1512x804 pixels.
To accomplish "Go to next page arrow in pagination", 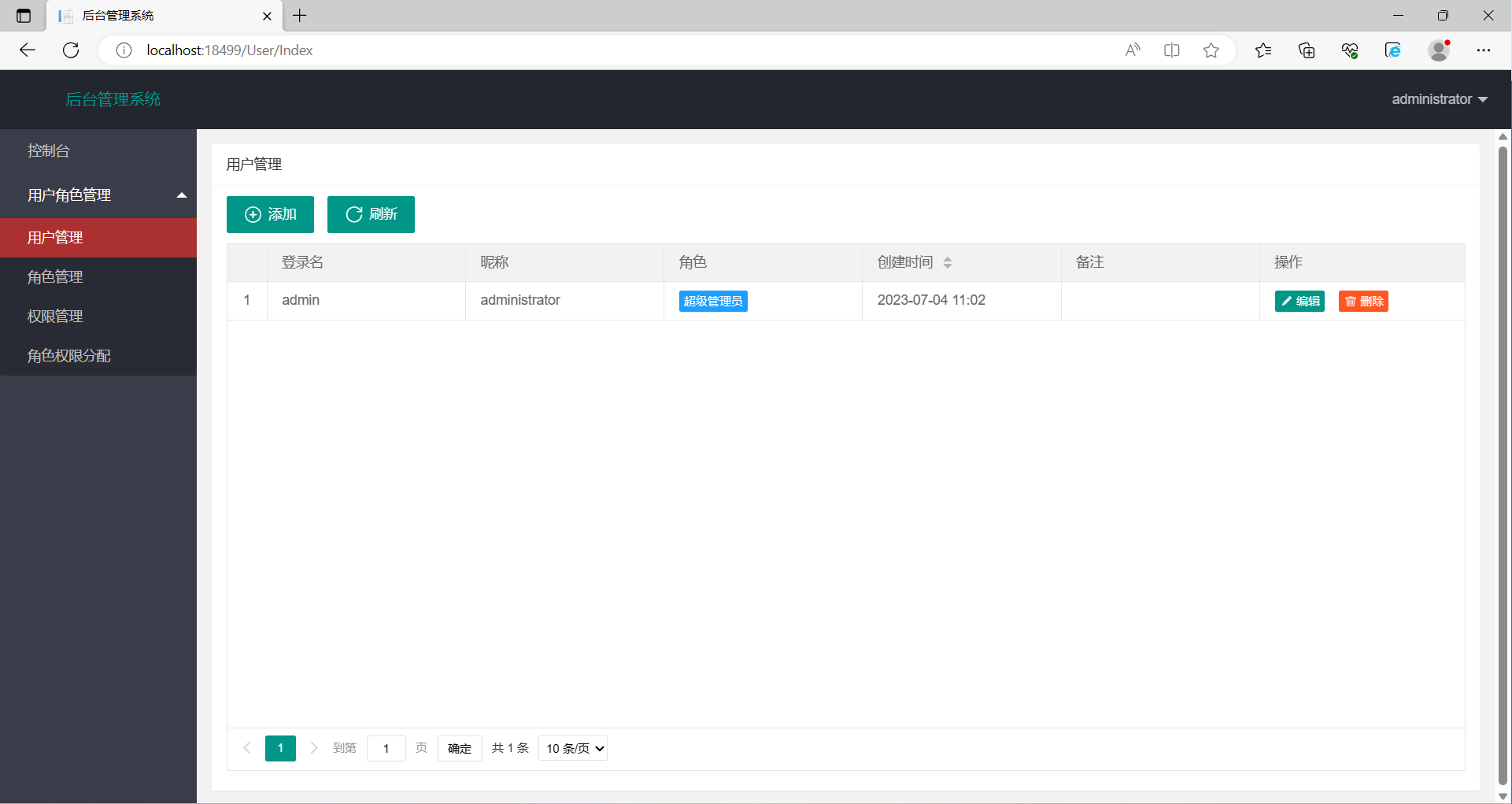I will tap(314, 748).
